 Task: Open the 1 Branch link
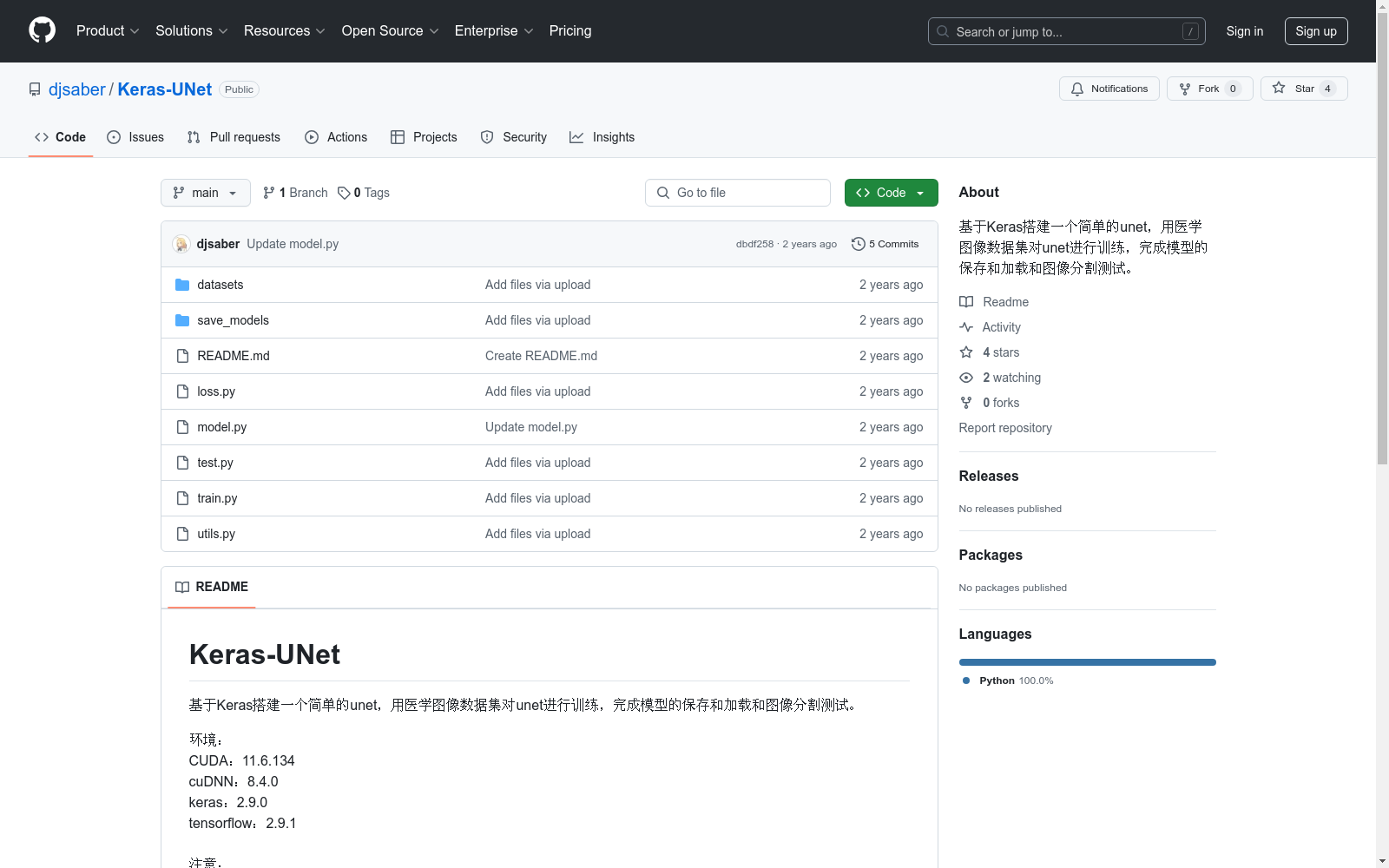(295, 193)
